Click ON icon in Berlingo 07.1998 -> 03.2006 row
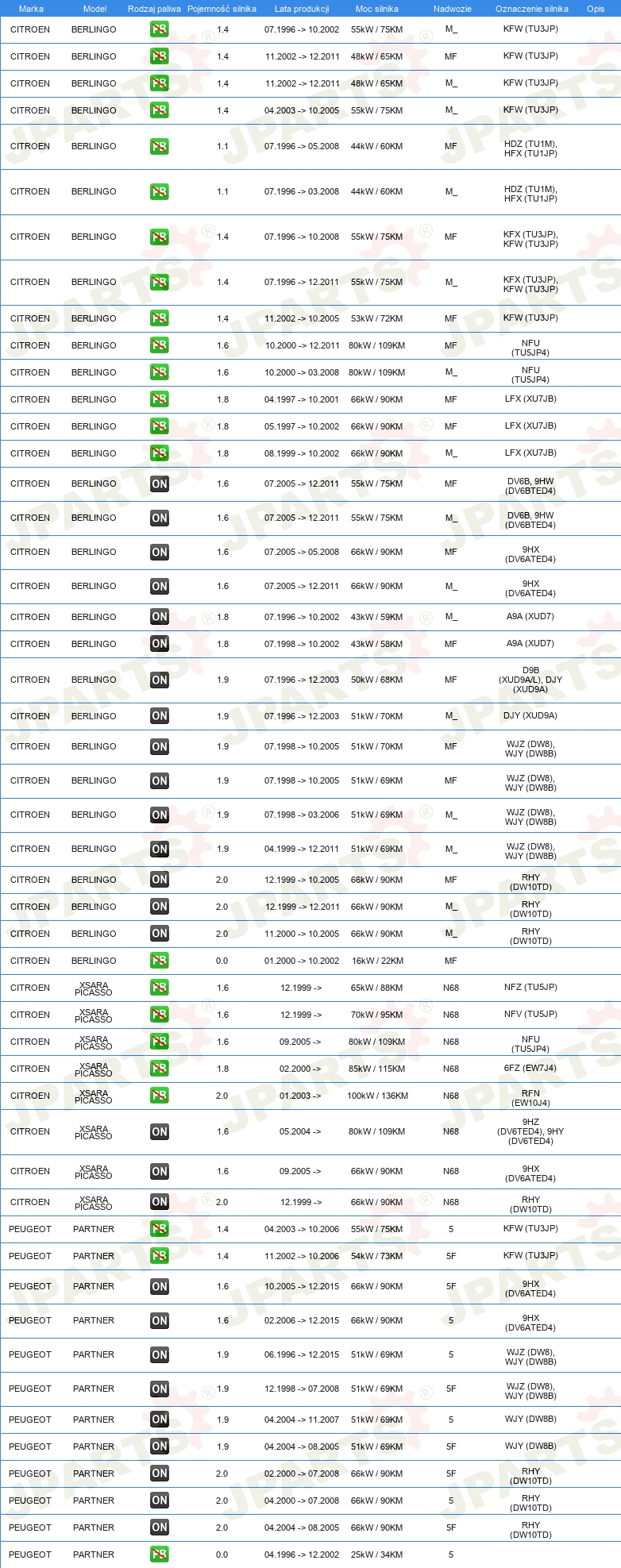The width and height of the screenshot is (621, 1568). 160,815
